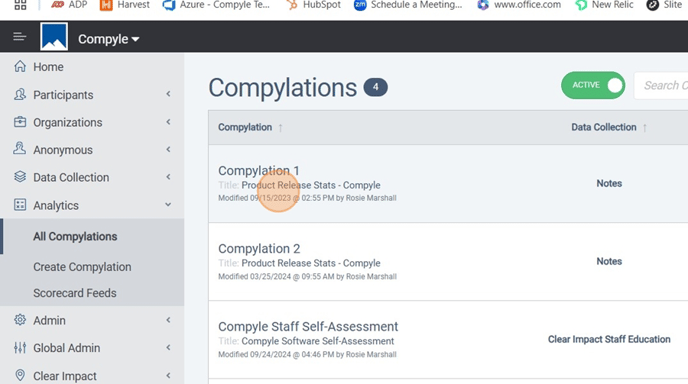Click the Global Admin sliders icon
Screen dimensions: 688x384
pos(20,348)
